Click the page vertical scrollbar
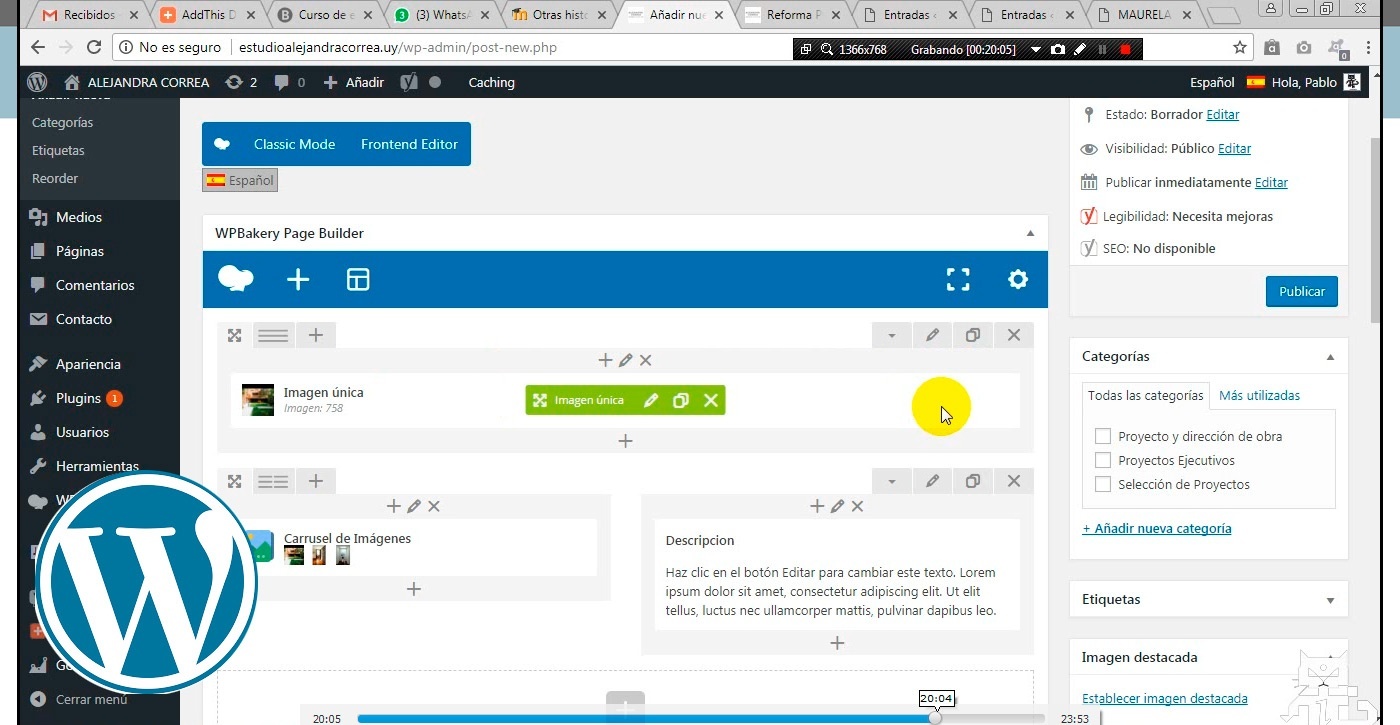Screen dimensions: 1400x725 click(x=1377, y=228)
